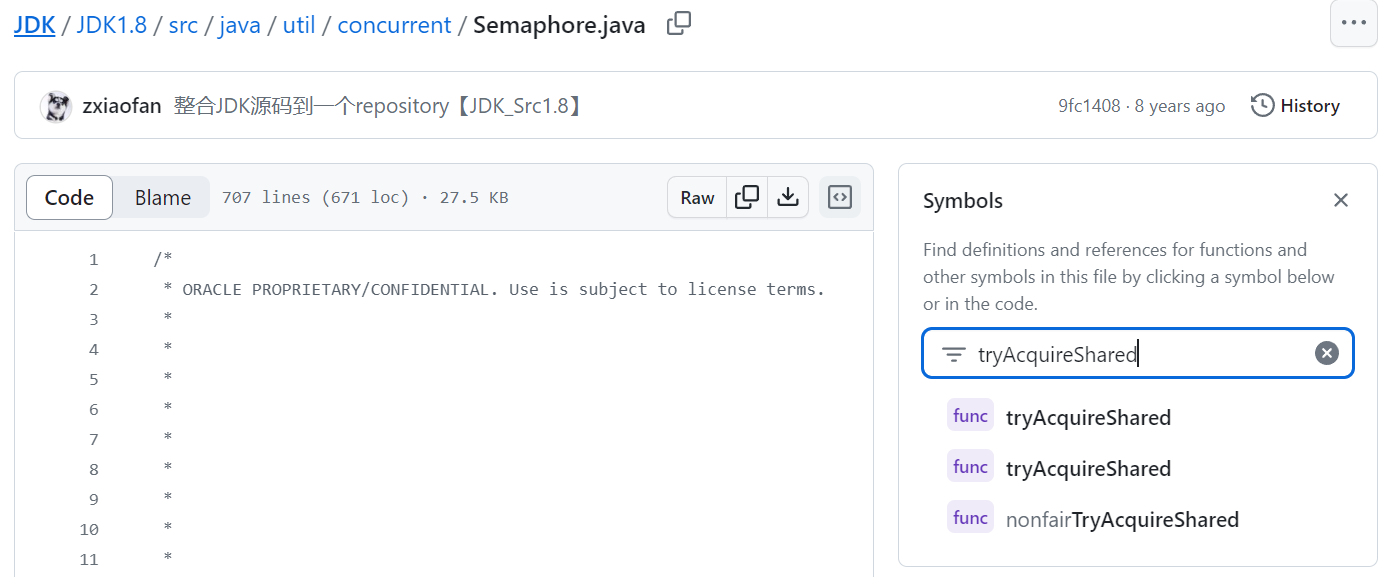Open Raw file view

point(697,198)
